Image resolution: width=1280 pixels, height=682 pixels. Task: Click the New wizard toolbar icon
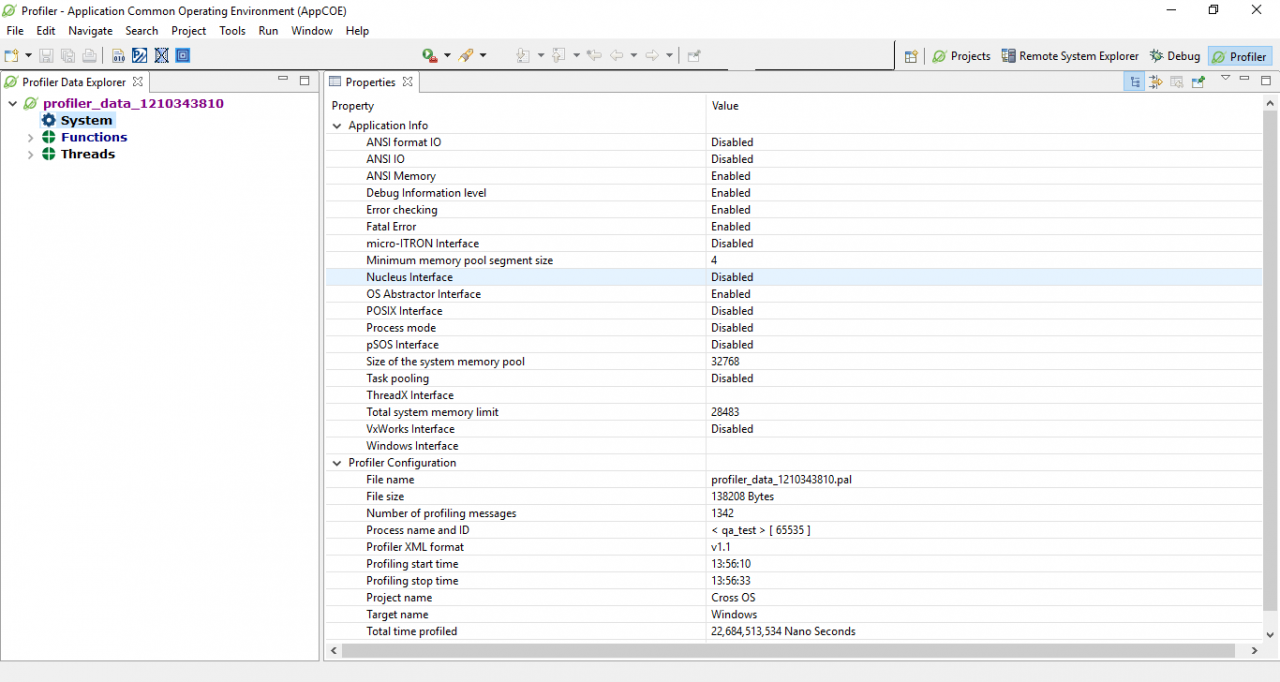11,55
